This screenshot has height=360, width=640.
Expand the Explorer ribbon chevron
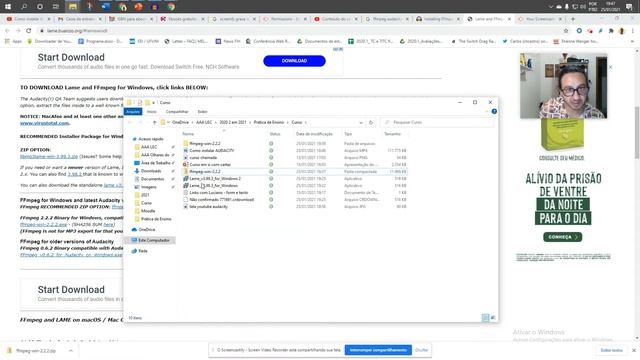(x=487, y=111)
